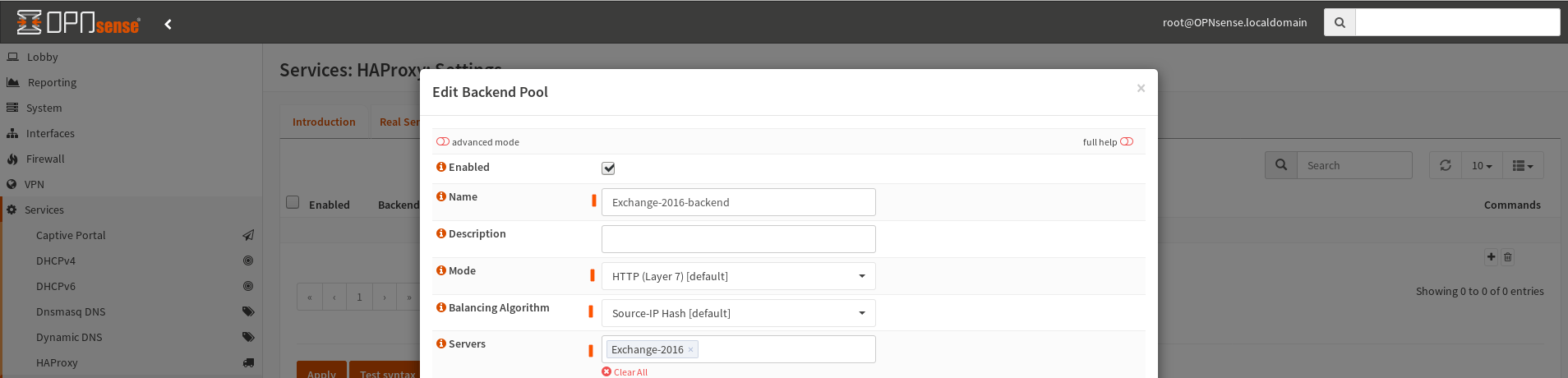
Task: Show help for Mode field
Action: 441,270
